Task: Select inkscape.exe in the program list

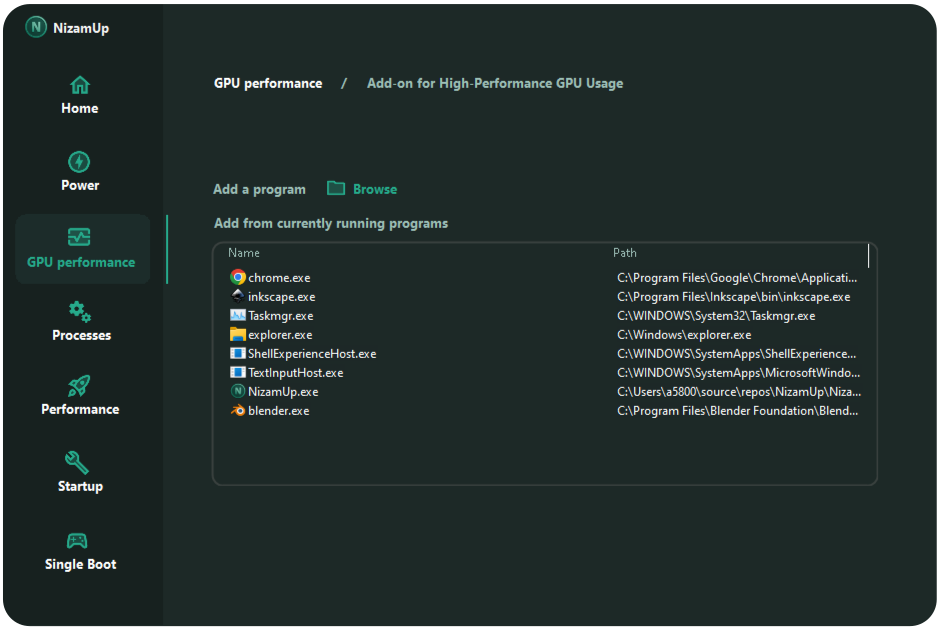Action: pyautogui.click(x=281, y=297)
